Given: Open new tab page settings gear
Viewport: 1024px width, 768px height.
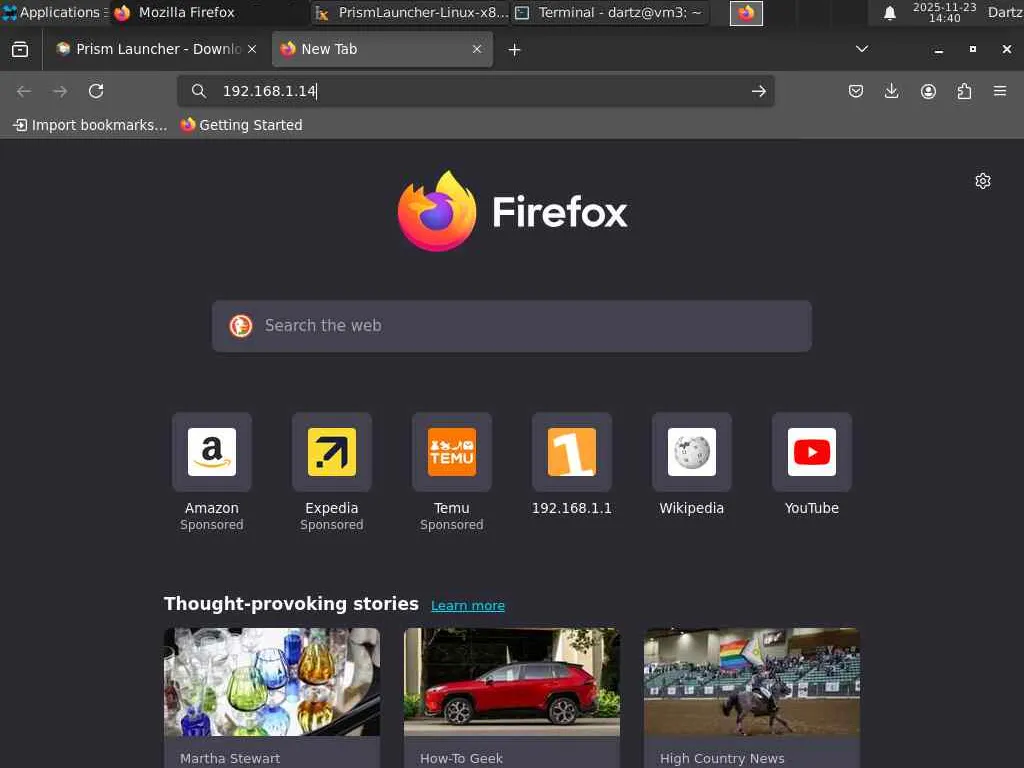Looking at the screenshot, I should point(983,181).
